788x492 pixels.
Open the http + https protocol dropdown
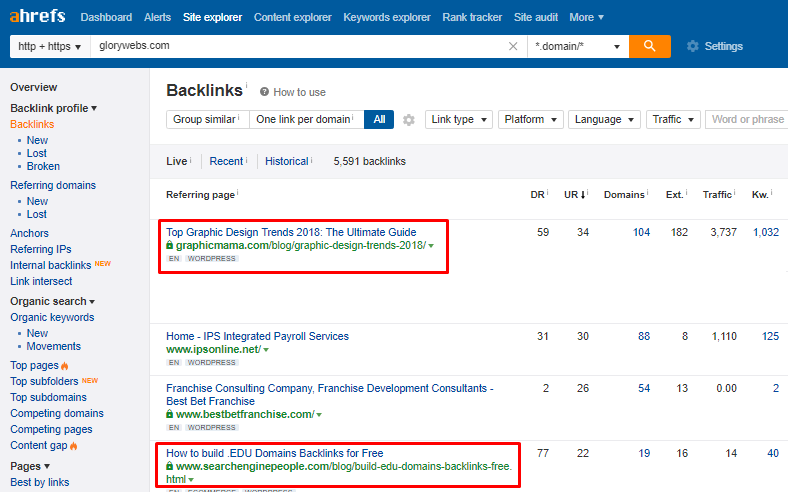pyautogui.click(x=49, y=47)
